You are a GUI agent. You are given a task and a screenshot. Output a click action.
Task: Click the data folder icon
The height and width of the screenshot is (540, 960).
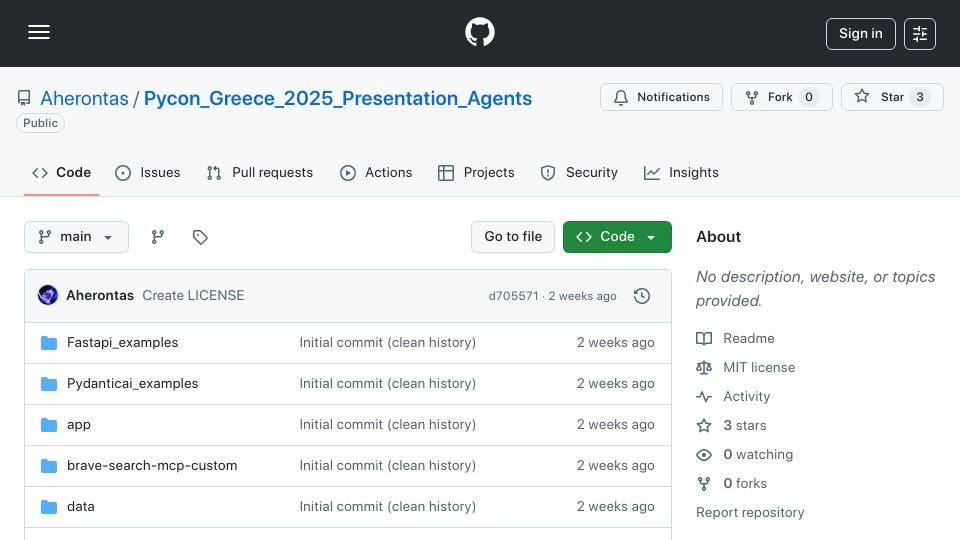click(48, 507)
